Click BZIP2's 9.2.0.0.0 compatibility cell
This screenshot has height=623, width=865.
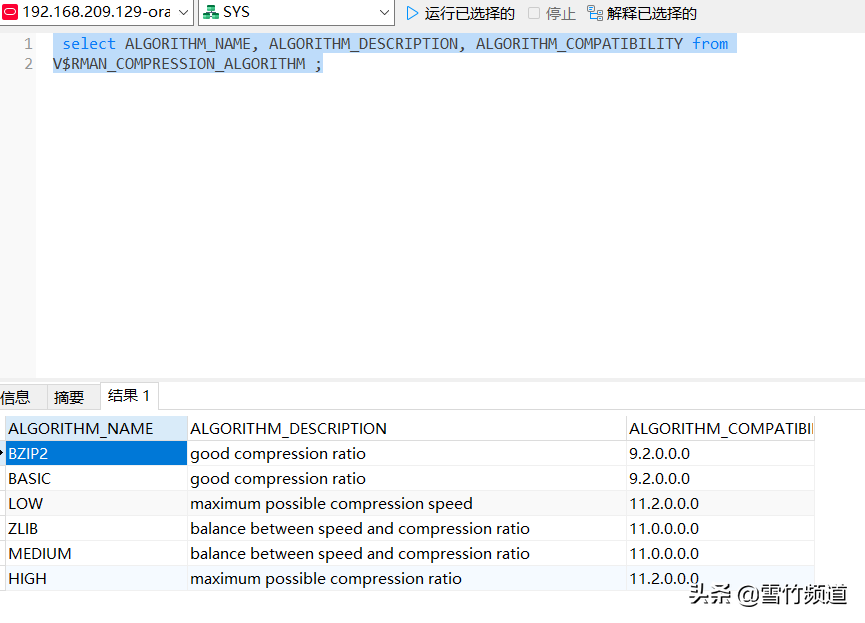(720, 454)
